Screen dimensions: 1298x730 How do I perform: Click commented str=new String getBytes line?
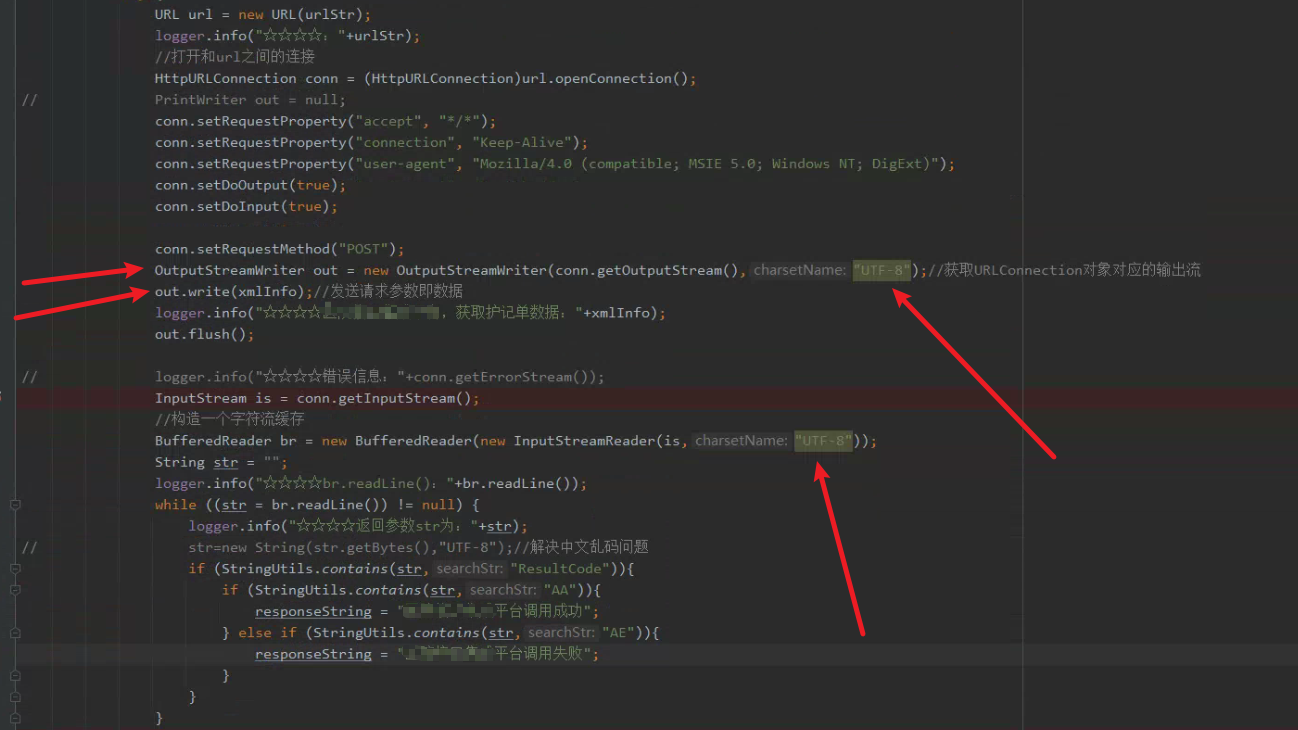point(418,547)
